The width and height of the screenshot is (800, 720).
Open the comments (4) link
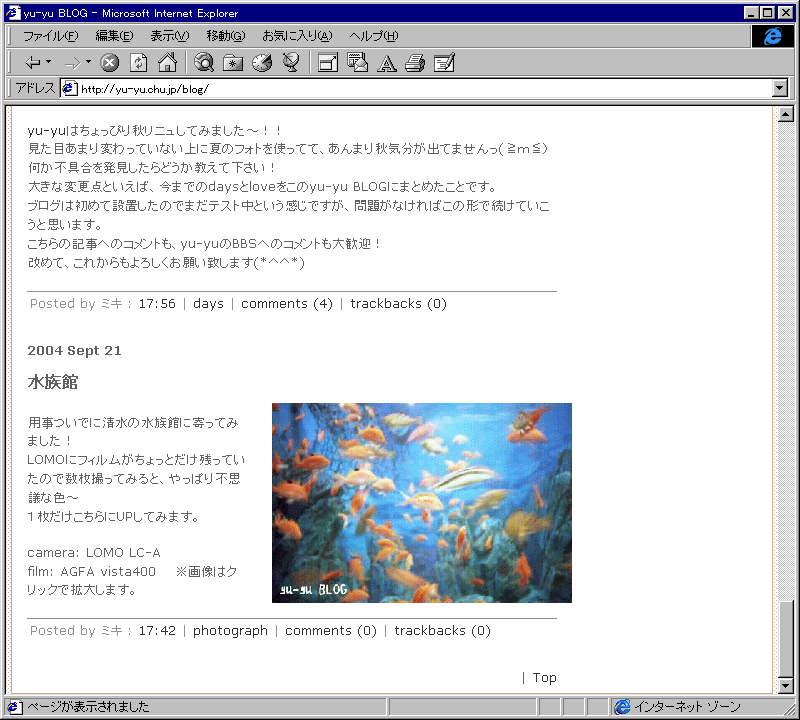pyautogui.click(x=287, y=304)
